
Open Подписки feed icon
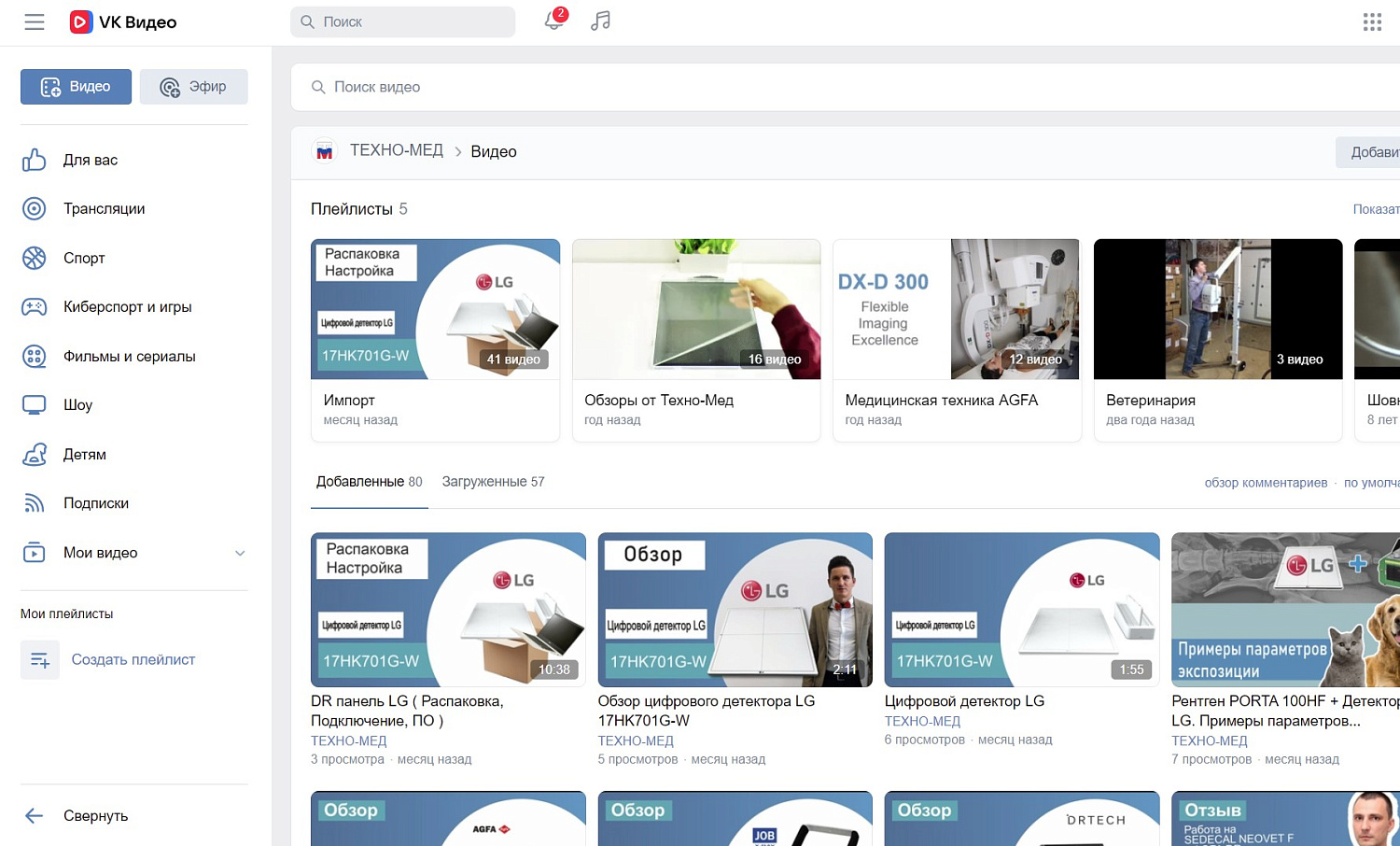pos(35,503)
